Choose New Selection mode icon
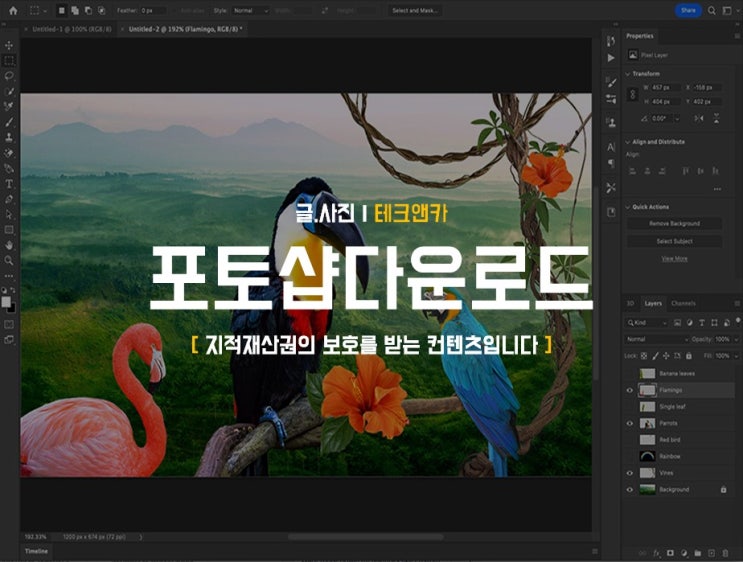743x562 pixels. tap(62, 10)
